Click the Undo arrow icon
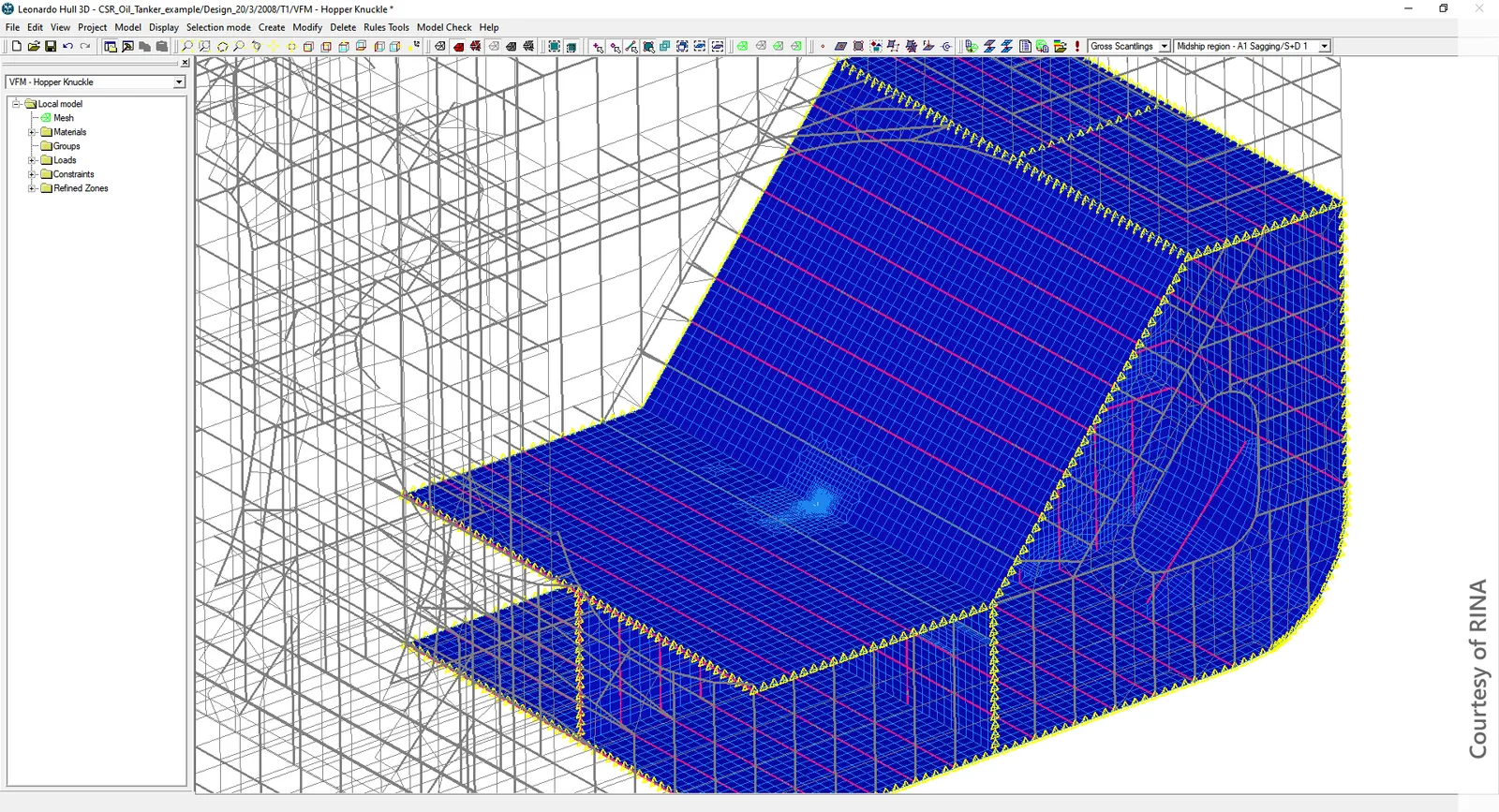 pos(67,46)
